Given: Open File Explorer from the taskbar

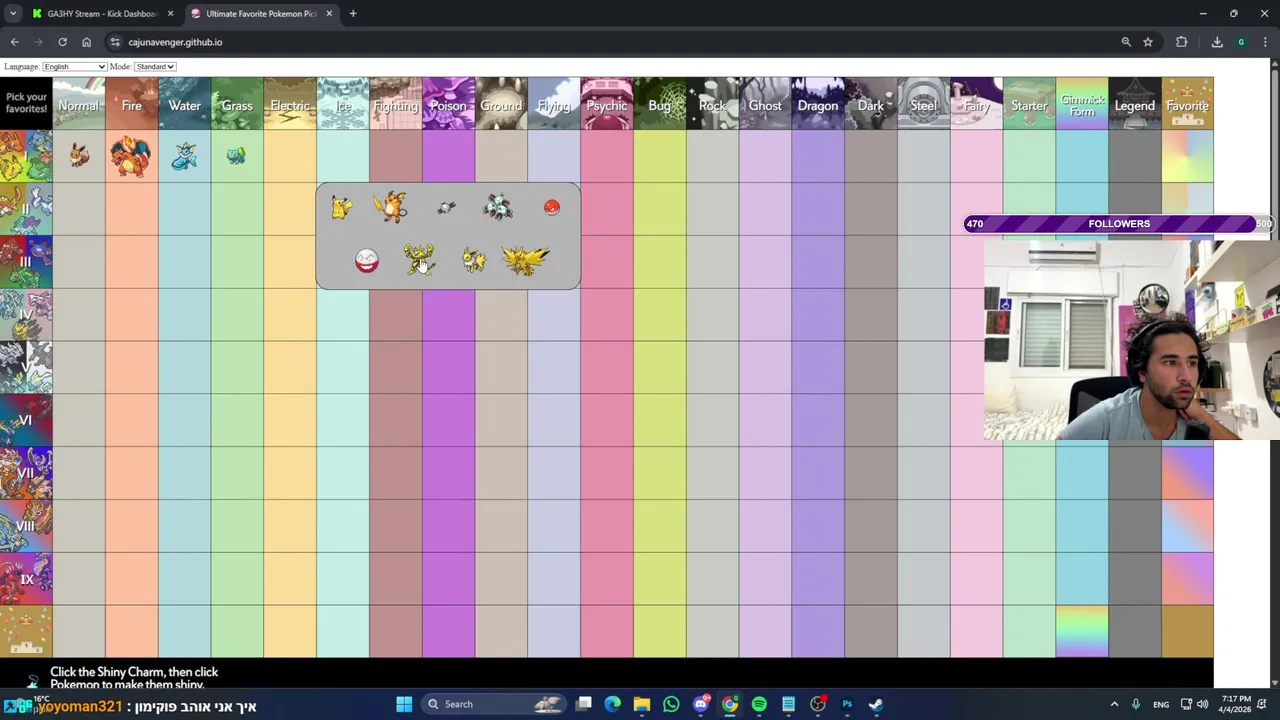Looking at the screenshot, I should click(642, 704).
